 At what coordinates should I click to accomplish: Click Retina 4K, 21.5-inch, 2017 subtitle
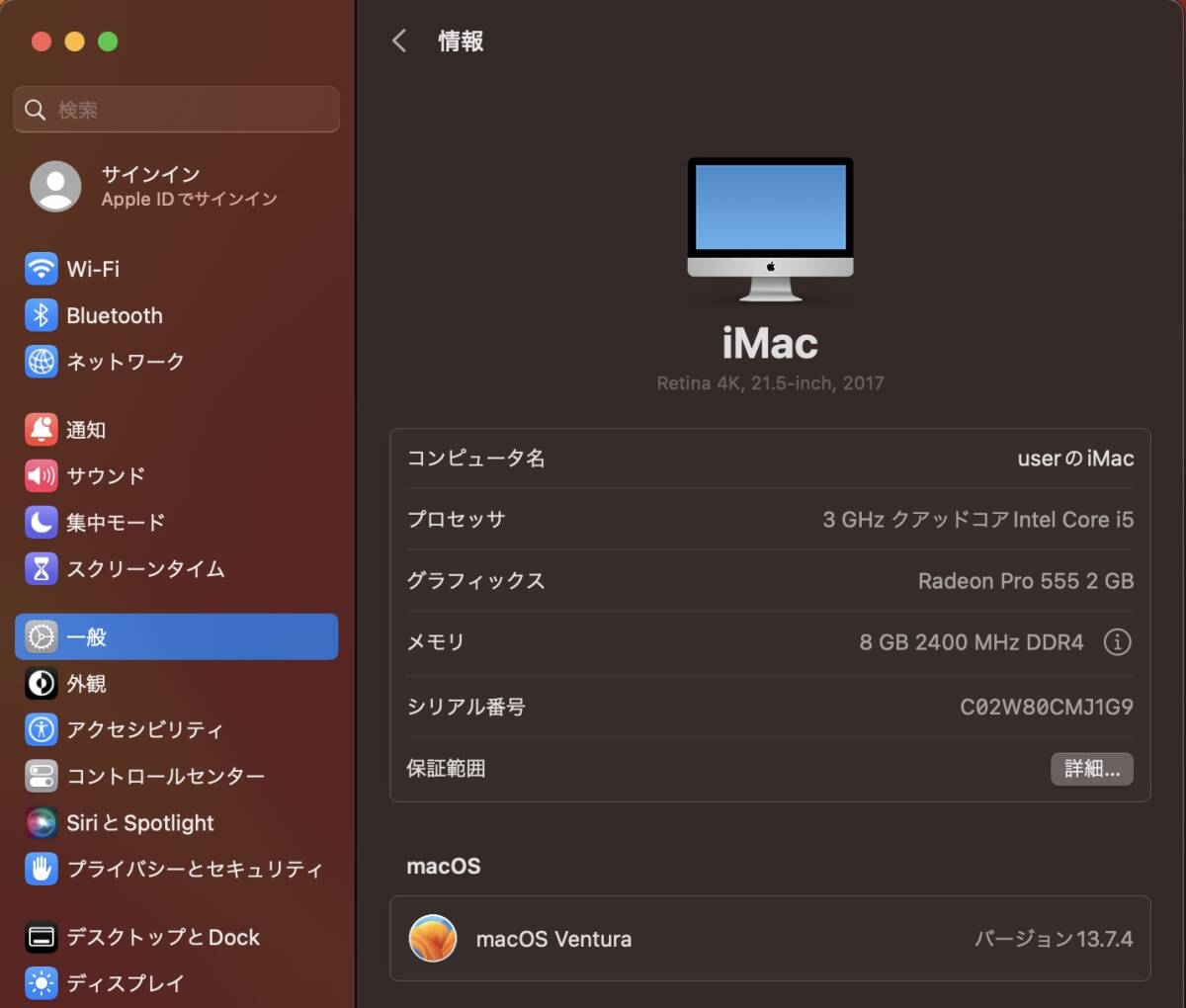point(770,383)
